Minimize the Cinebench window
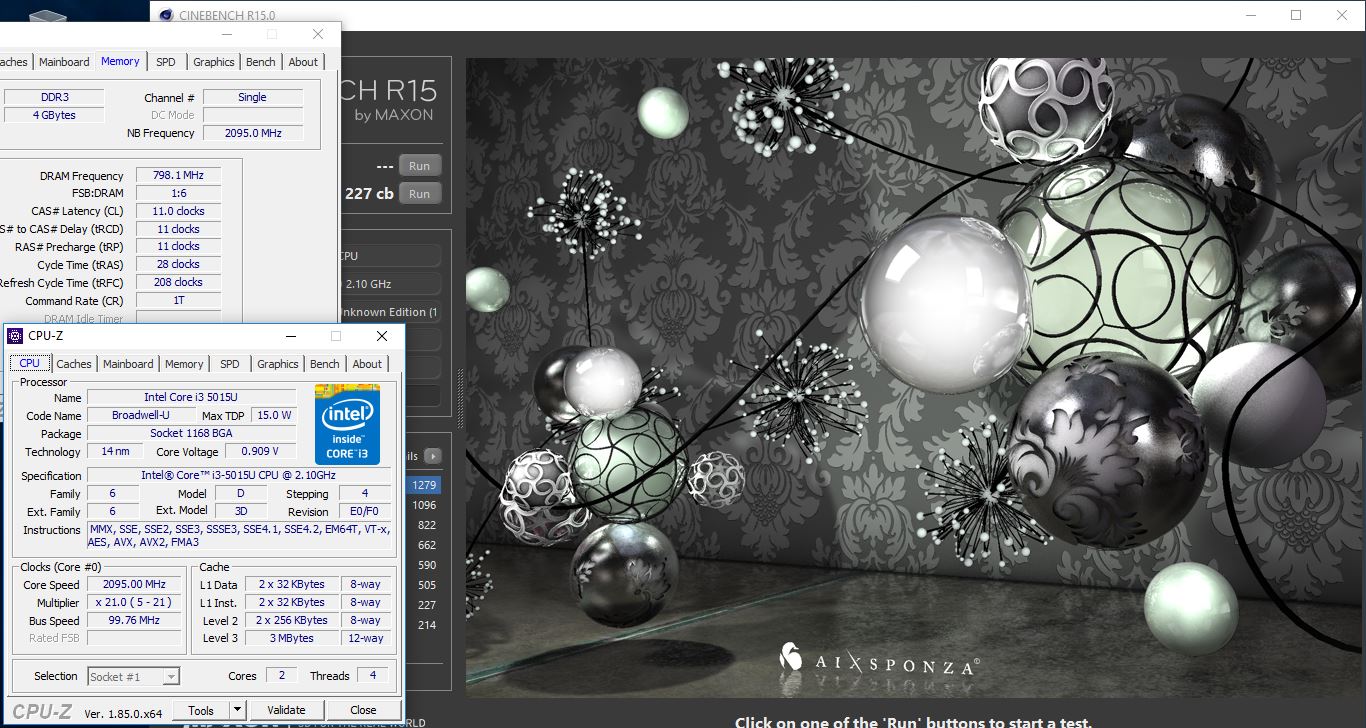The width and height of the screenshot is (1366, 728). pos(1250,15)
